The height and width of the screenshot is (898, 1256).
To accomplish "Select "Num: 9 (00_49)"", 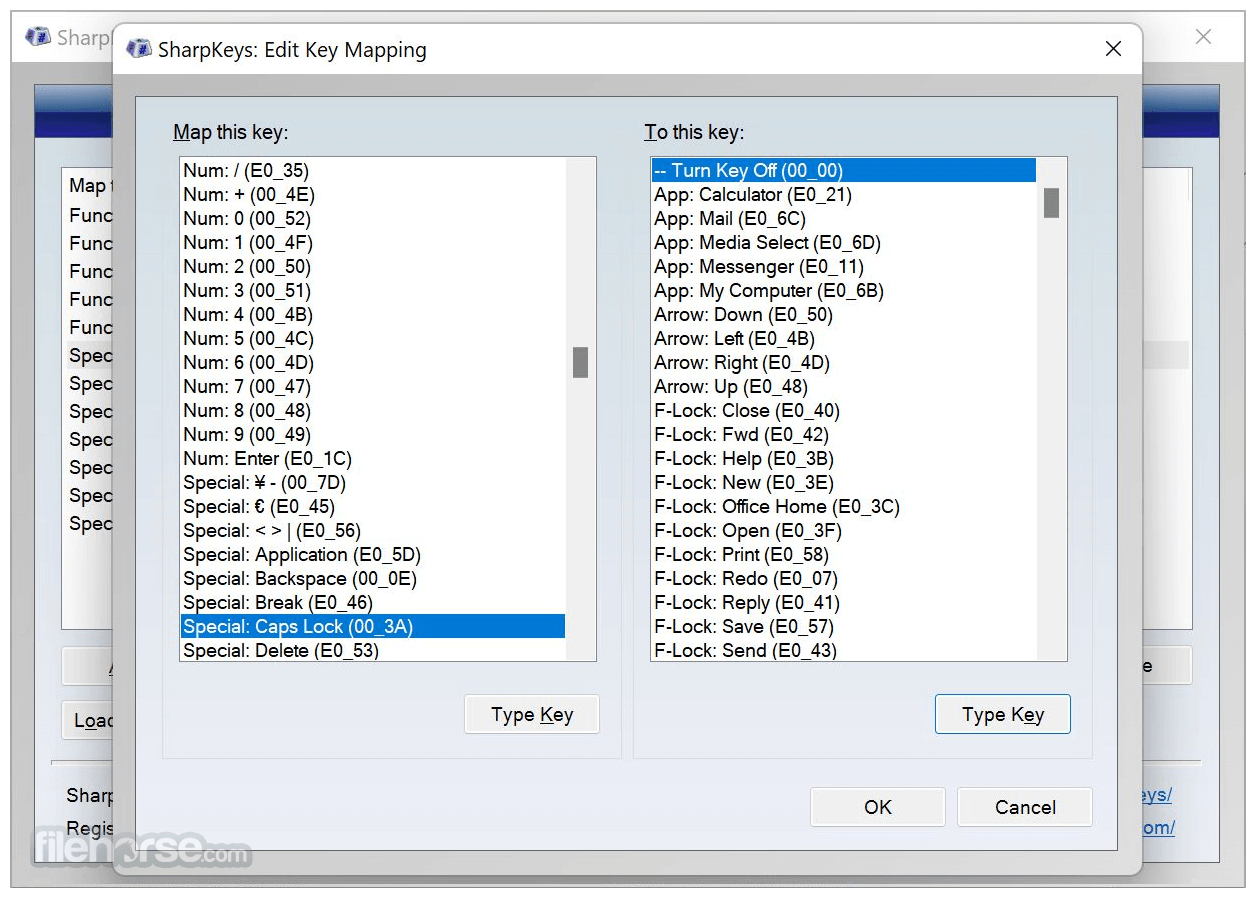I will tap(373, 434).
